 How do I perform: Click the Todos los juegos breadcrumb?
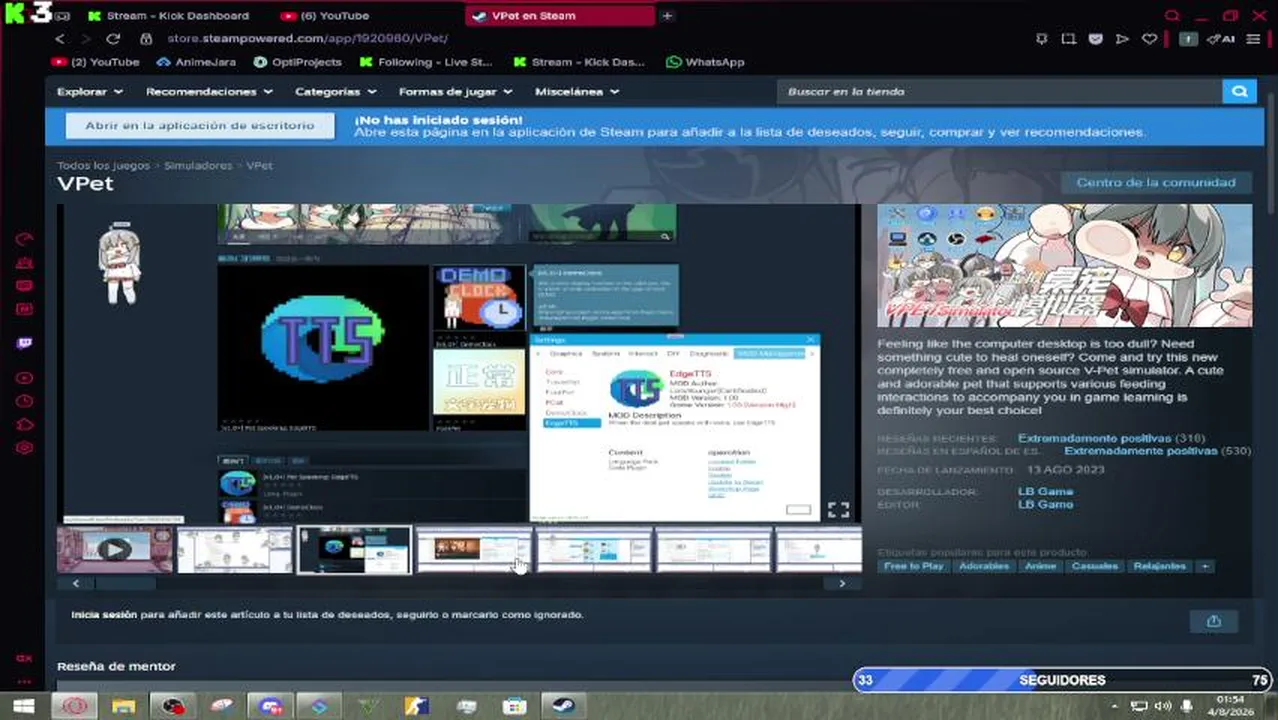pos(103,165)
